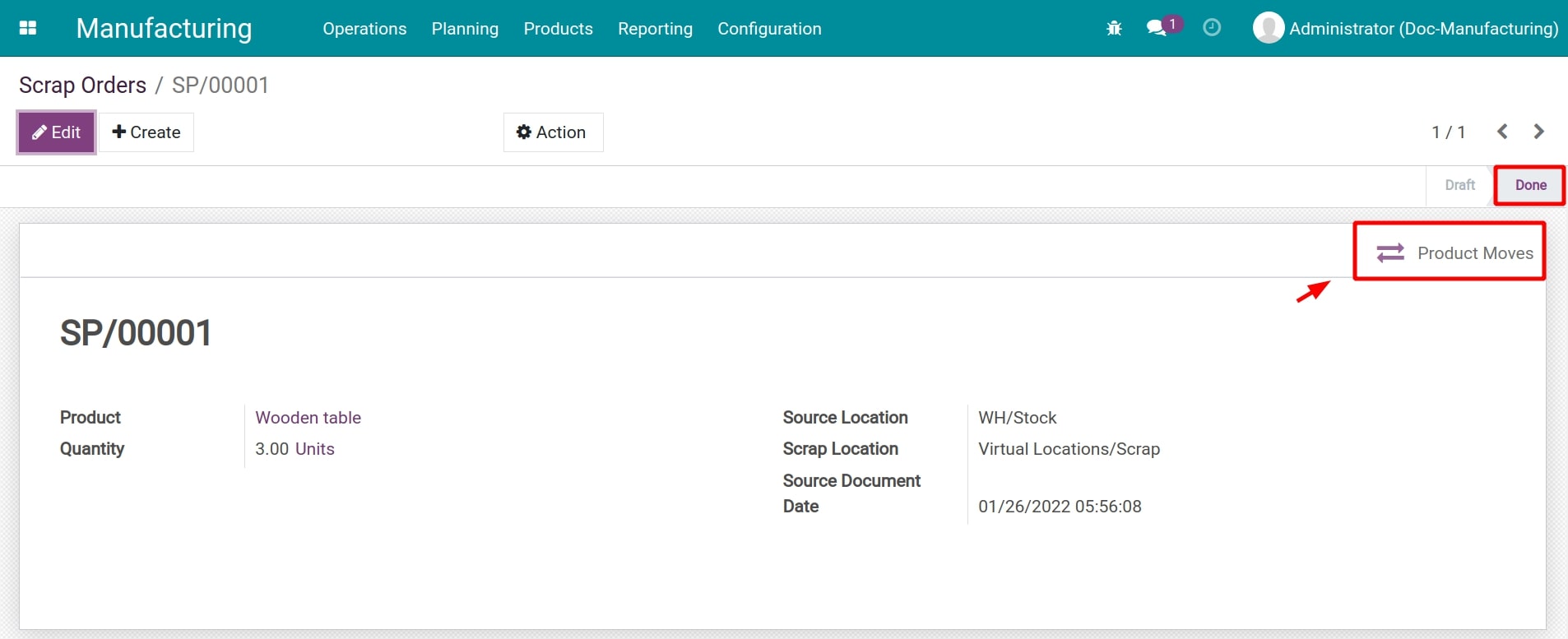Navigate back to Scrap Orders breadcrumb
The width and height of the screenshot is (1568, 639).
point(82,86)
